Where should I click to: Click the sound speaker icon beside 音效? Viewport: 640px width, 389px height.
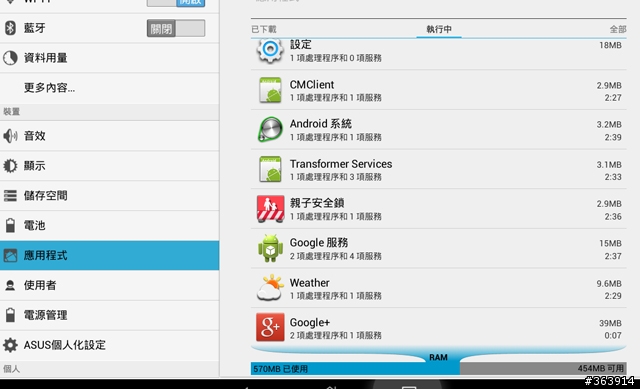(10, 136)
